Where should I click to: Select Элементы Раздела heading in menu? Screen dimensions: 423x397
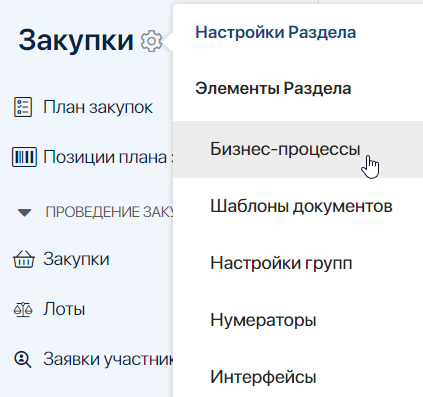(273, 88)
